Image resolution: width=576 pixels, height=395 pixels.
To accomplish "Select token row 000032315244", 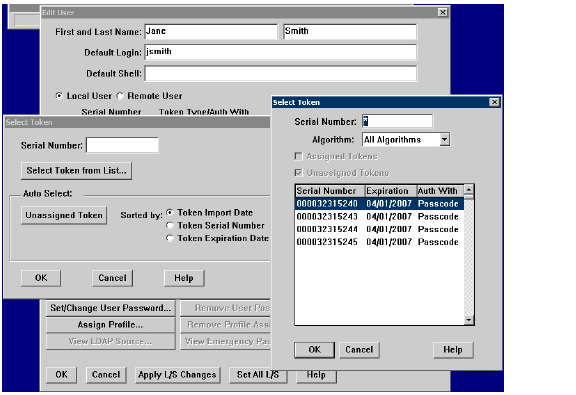I will tap(379, 229).
